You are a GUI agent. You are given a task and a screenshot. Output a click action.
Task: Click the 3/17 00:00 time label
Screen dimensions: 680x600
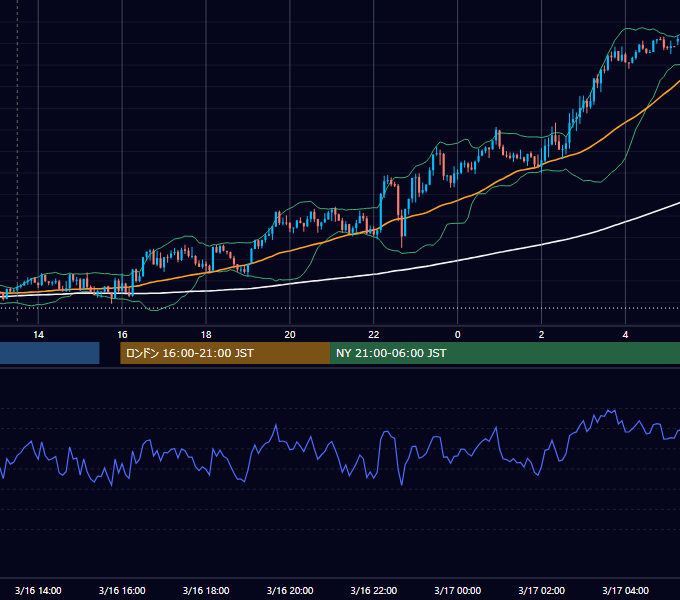[x=458, y=590]
